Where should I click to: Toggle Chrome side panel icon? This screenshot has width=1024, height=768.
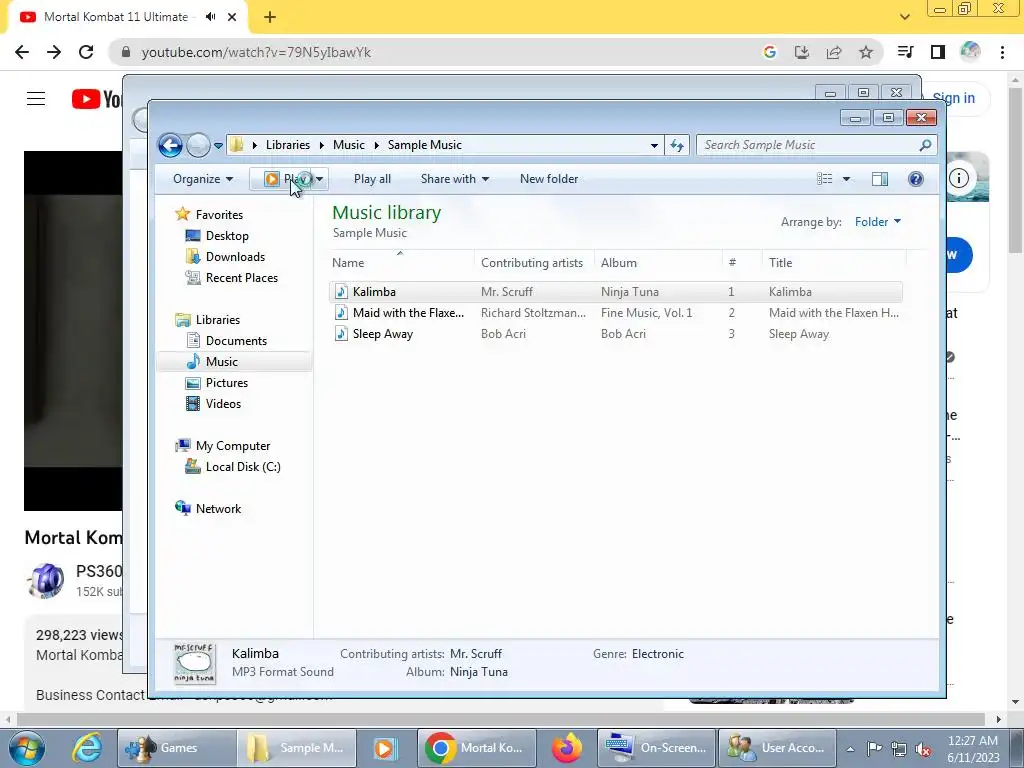tap(938, 52)
